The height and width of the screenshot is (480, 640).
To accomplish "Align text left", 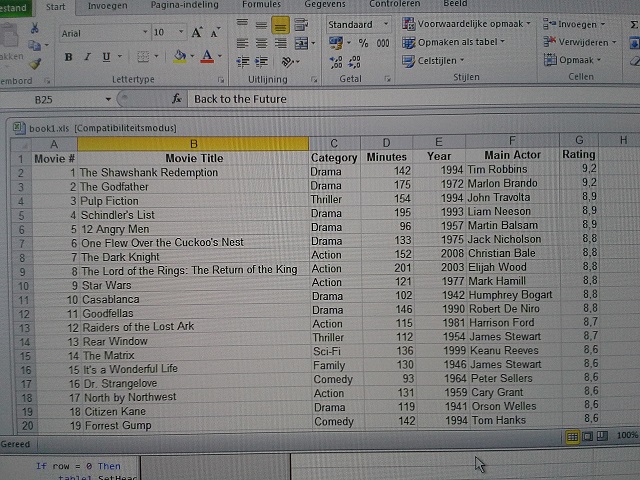I will point(242,43).
